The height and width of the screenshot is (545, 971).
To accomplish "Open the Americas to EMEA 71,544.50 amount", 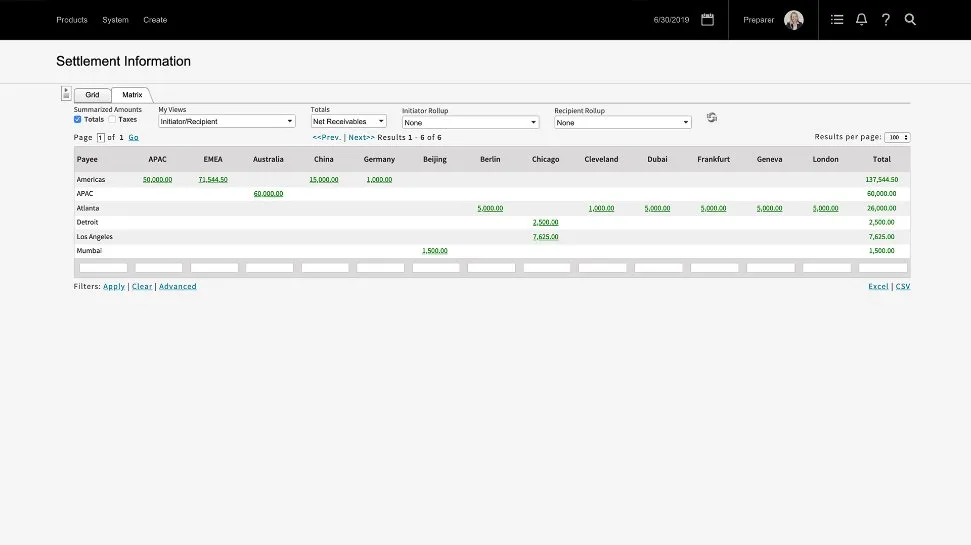I will 213,180.
